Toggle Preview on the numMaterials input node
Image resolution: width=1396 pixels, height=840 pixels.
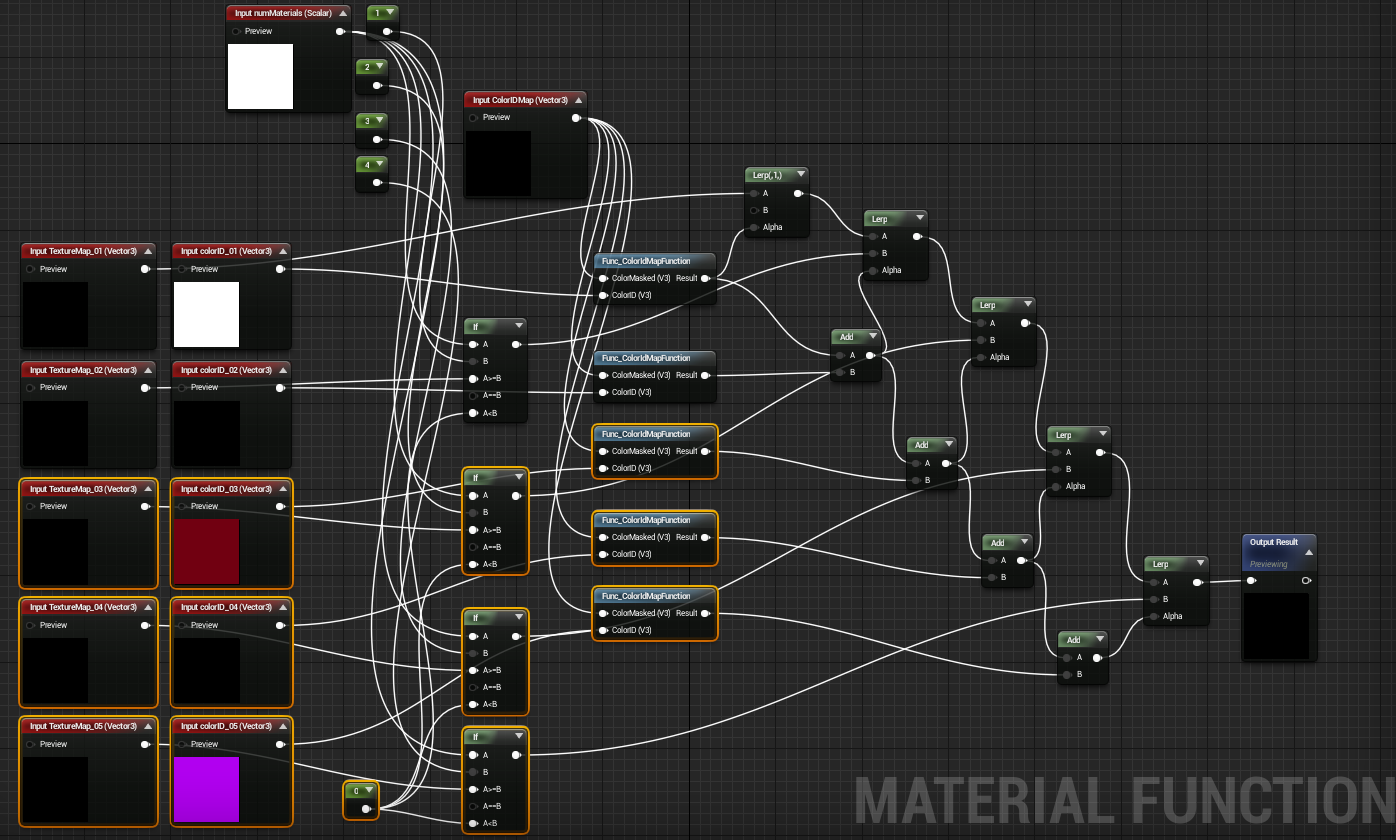click(x=237, y=31)
